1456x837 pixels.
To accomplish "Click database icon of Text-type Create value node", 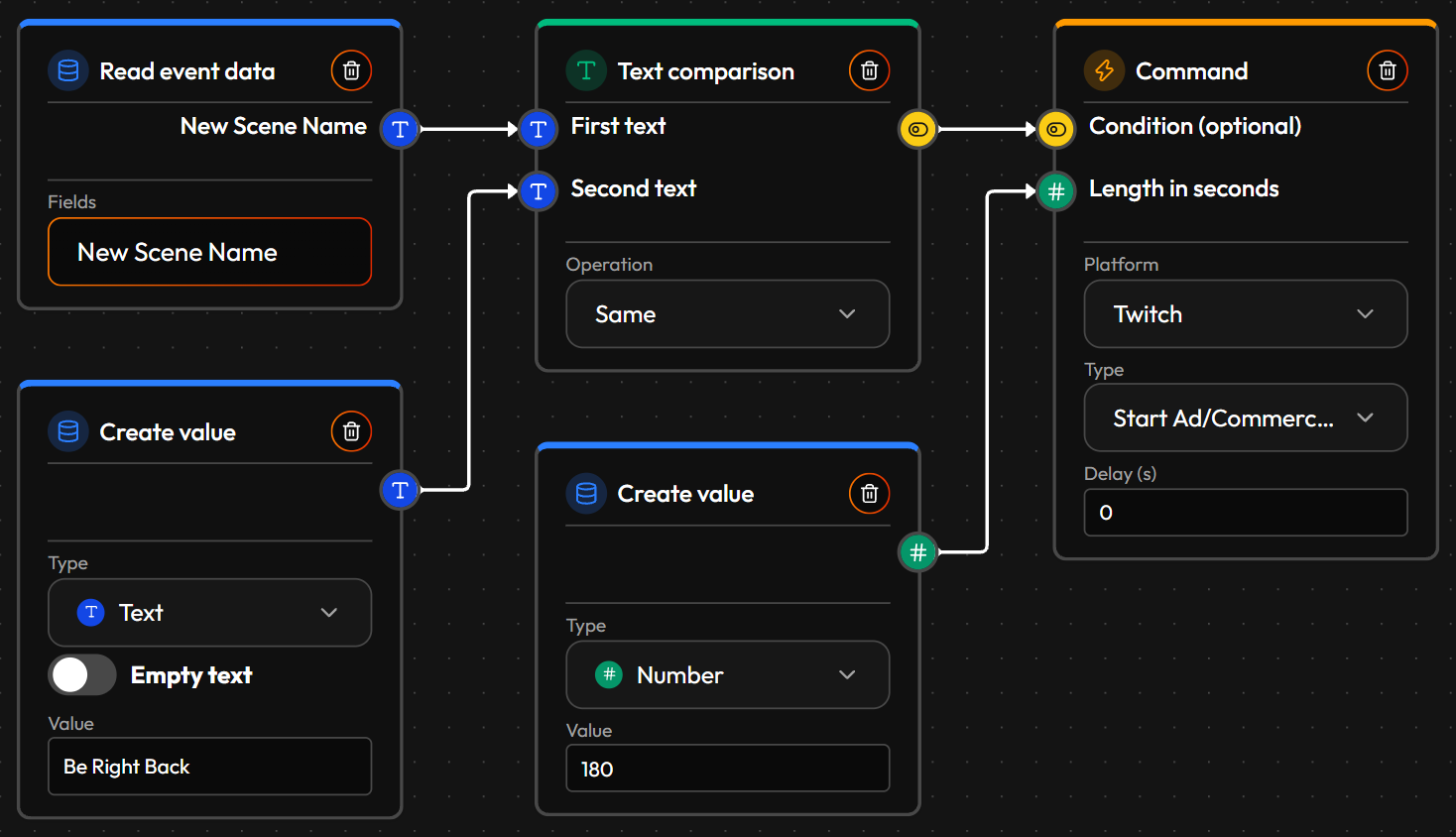I will [x=68, y=432].
